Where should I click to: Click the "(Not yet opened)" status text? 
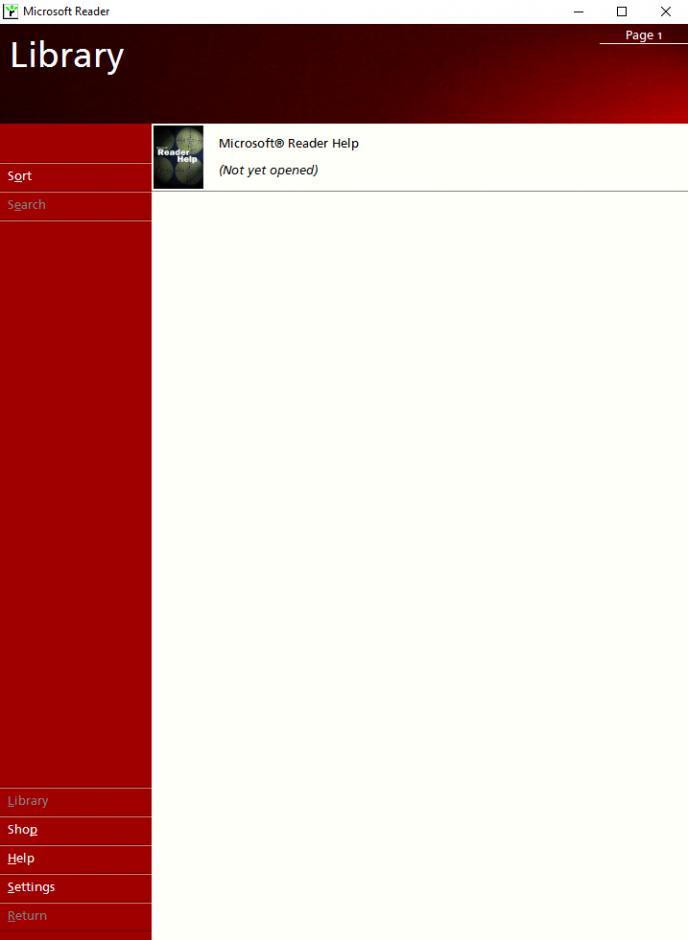(268, 171)
